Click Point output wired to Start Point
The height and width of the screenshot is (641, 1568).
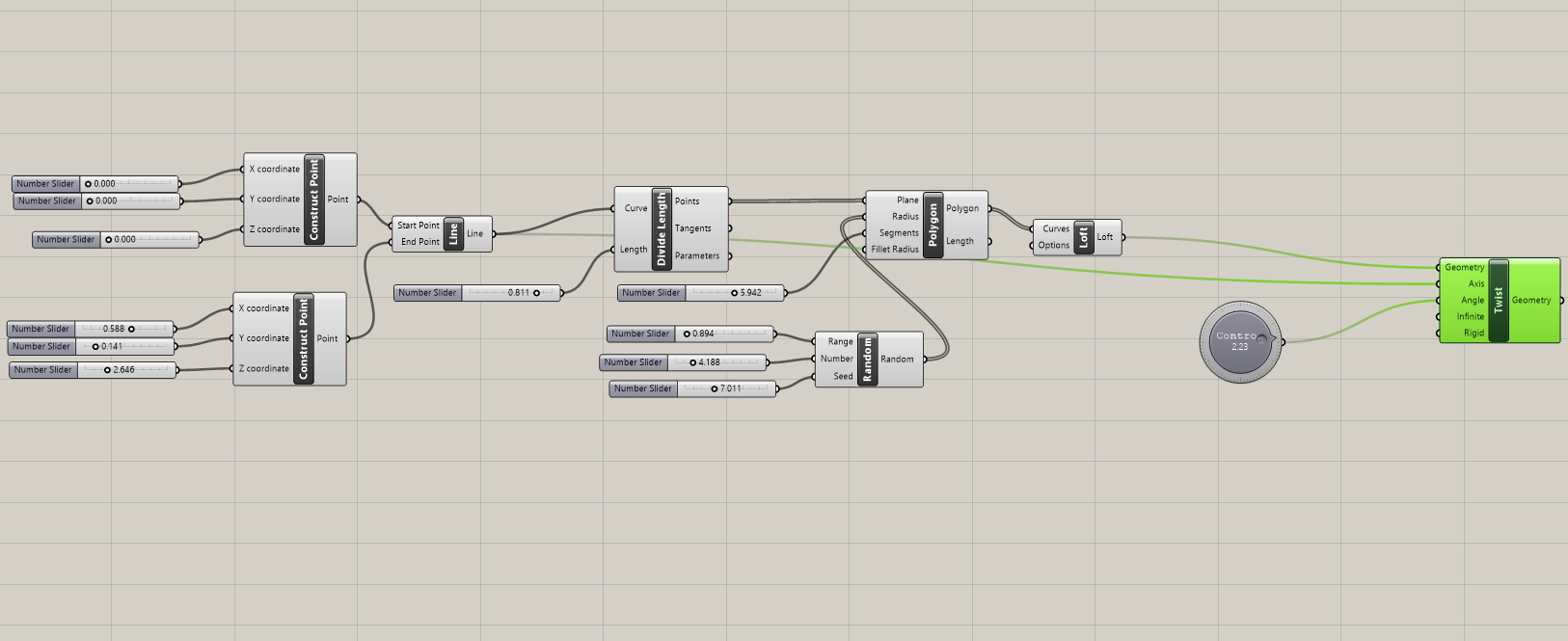pyautogui.click(x=338, y=200)
